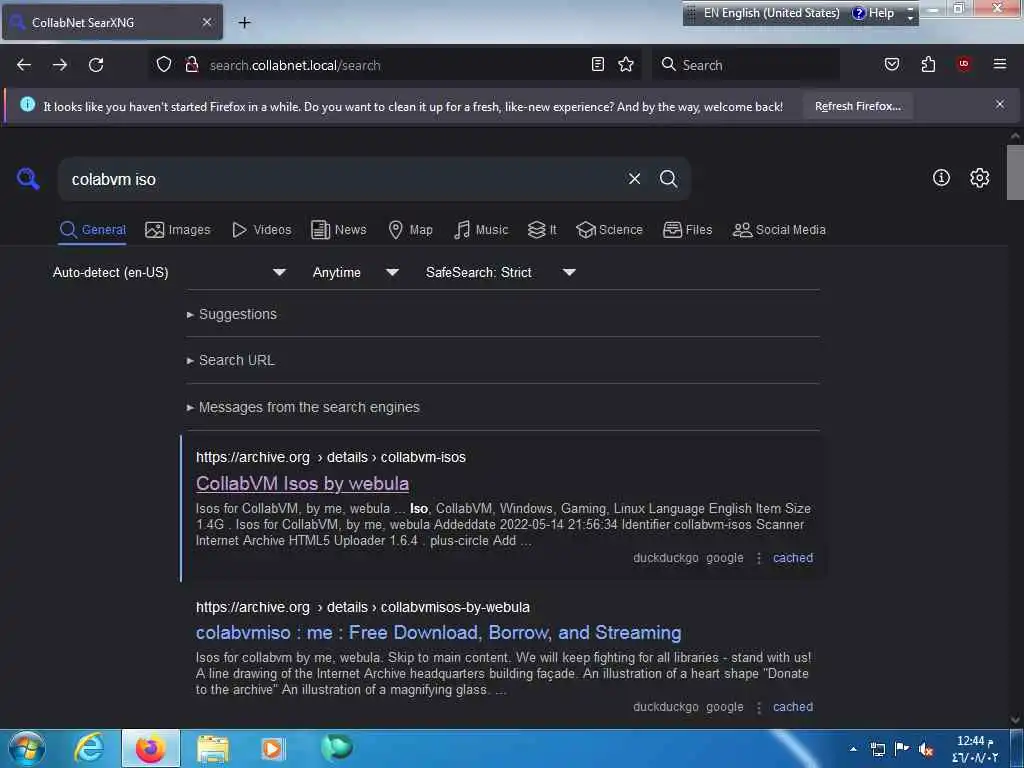Viewport: 1024px width, 768px height.
Task: Open the page scrollbar thumb
Action: pos(1015,172)
